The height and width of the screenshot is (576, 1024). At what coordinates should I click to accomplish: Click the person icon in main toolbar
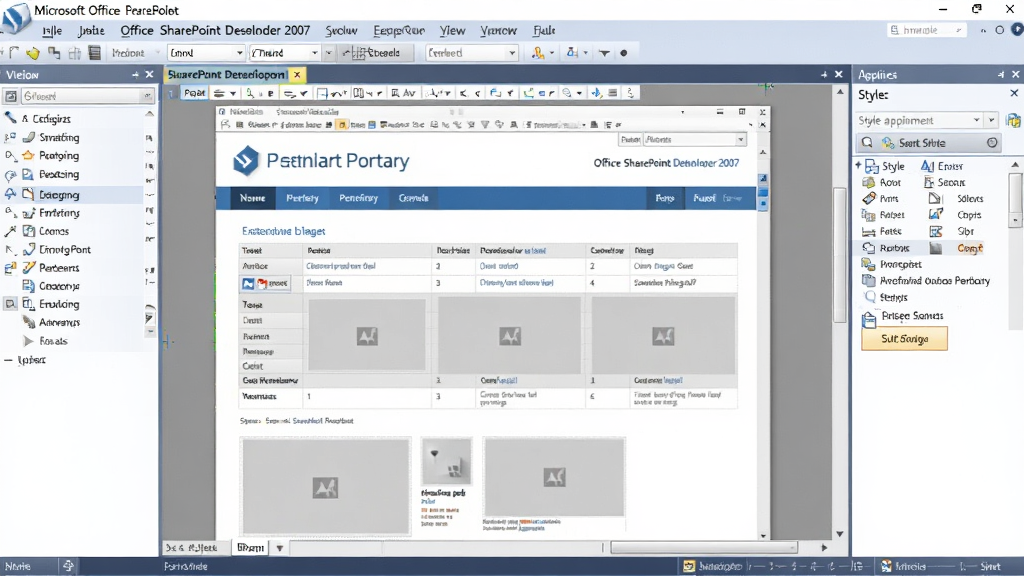(537, 53)
